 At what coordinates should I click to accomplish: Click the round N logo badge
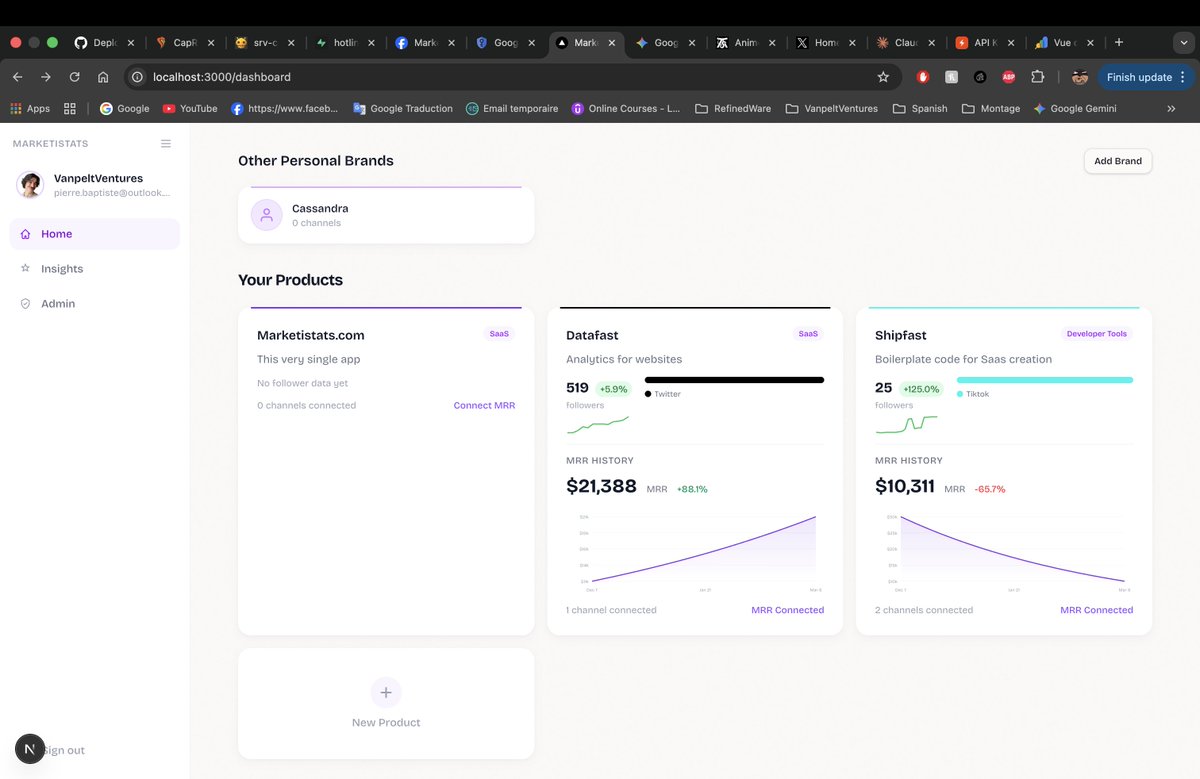(29, 749)
